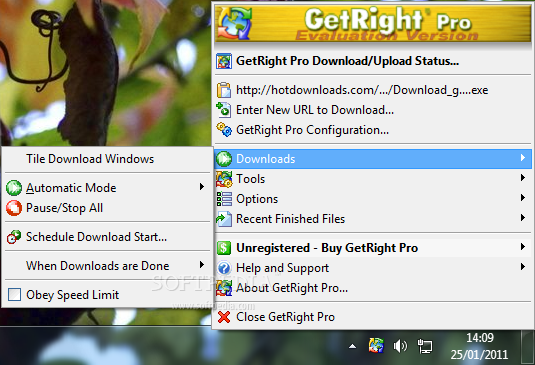This screenshot has height=365, width=535.
Task: Open About GetRight Pro...
Action: [373, 288]
